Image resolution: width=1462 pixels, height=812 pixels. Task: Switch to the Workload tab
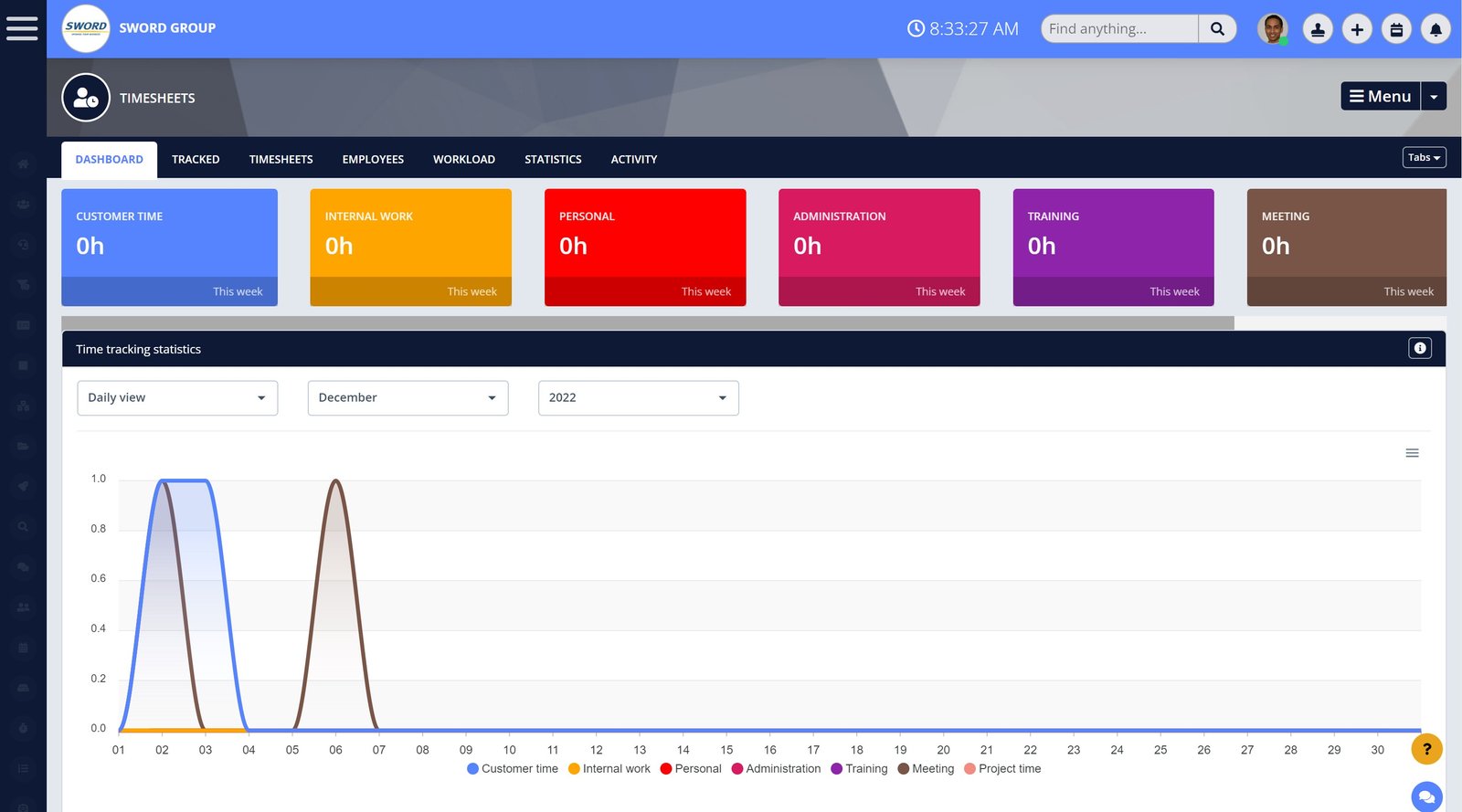point(463,160)
